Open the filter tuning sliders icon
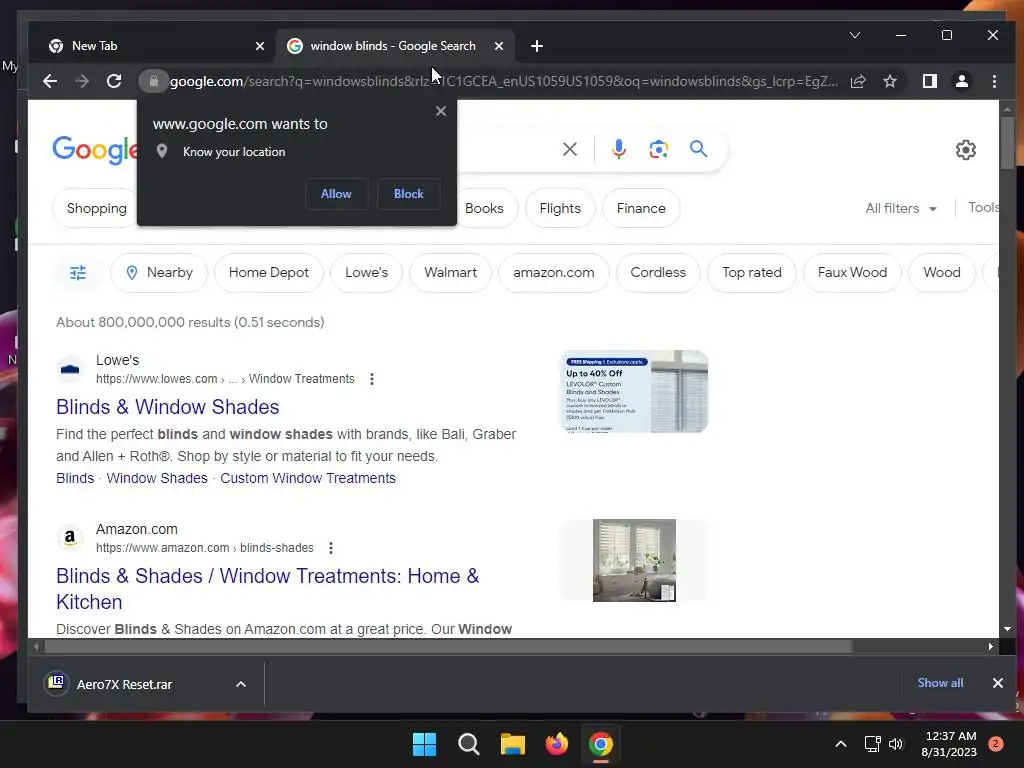Screen dimensions: 1024x768 click(x=78, y=272)
